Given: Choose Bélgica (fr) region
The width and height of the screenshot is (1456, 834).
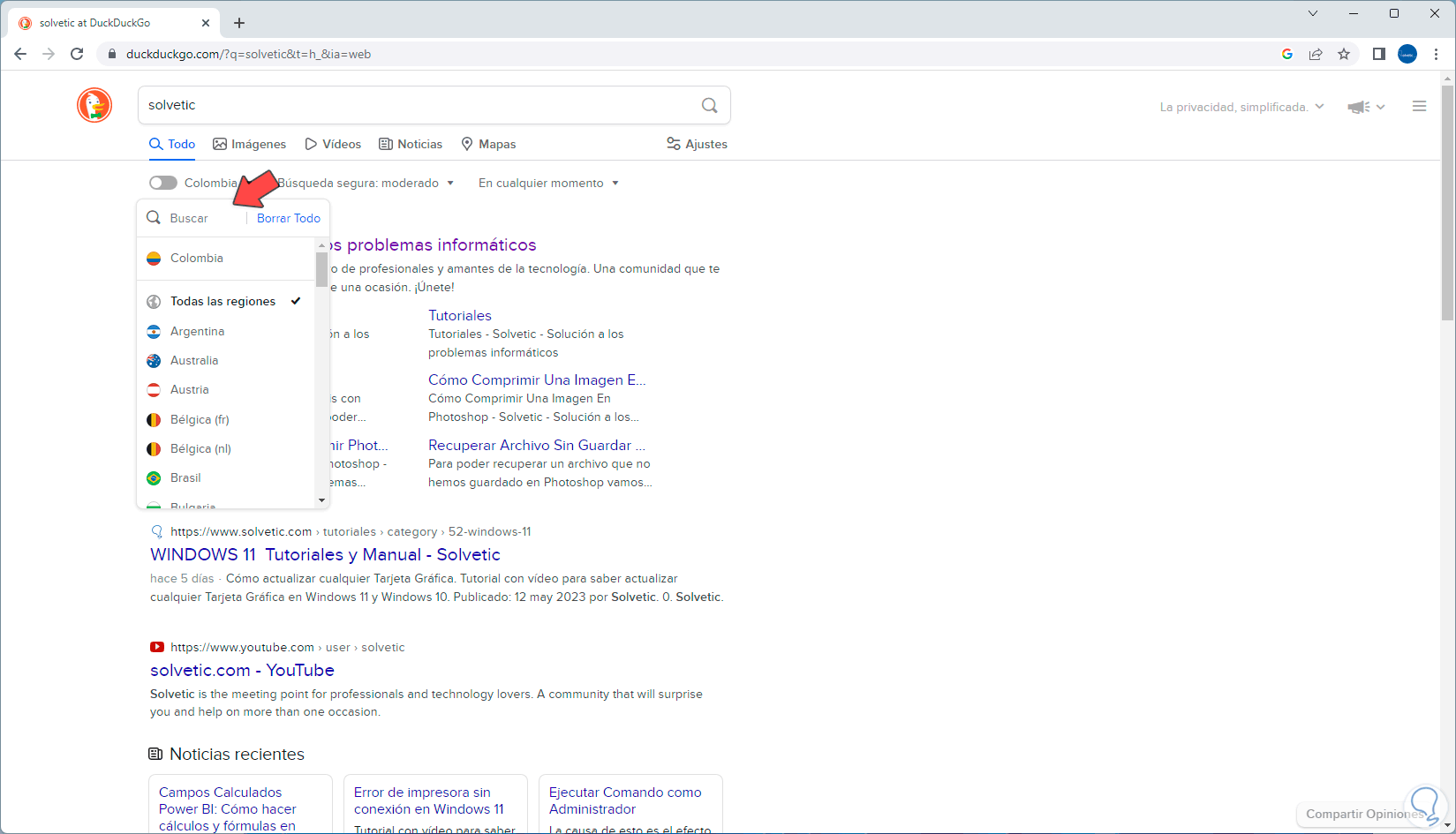Looking at the screenshot, I should click(227, 420).
